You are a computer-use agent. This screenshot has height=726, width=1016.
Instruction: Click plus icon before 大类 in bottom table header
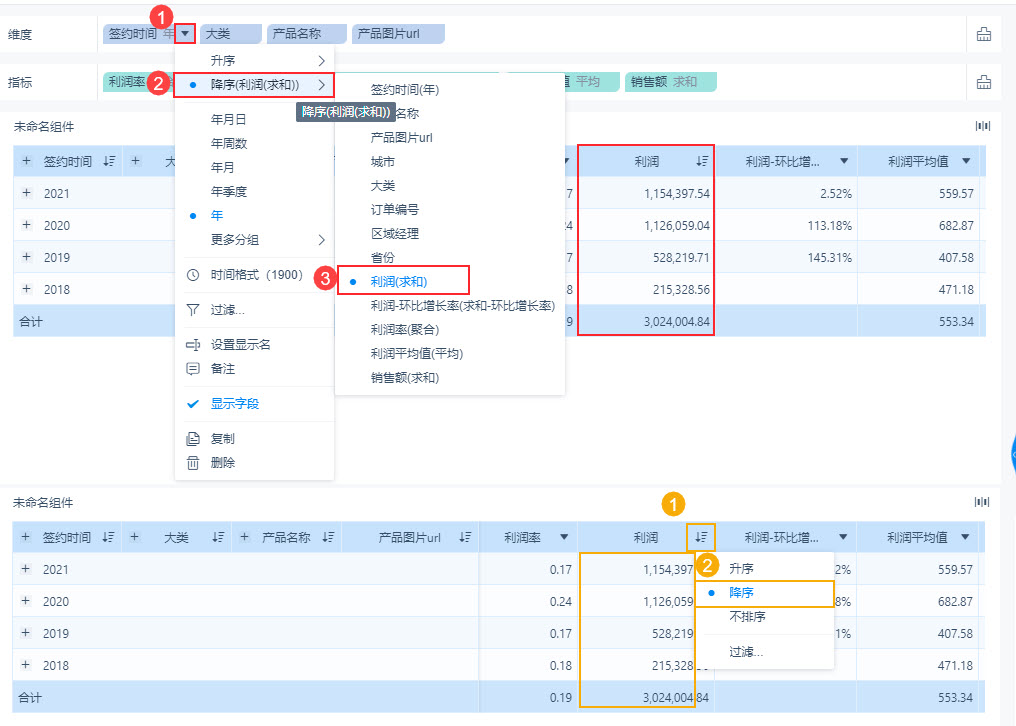[x=134, y=537]
